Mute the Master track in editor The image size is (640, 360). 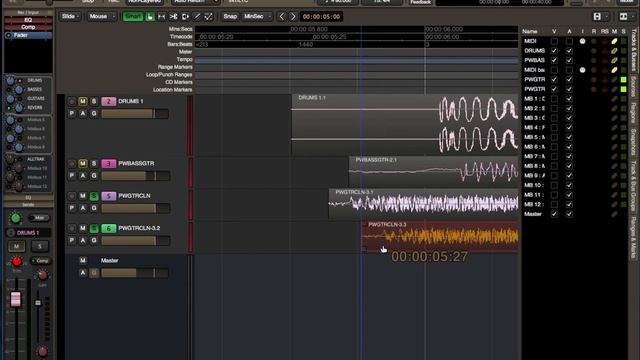click(83, 260)
